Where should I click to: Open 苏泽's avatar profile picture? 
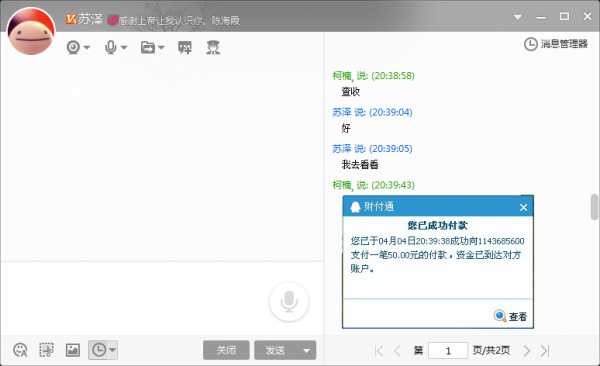31,32
